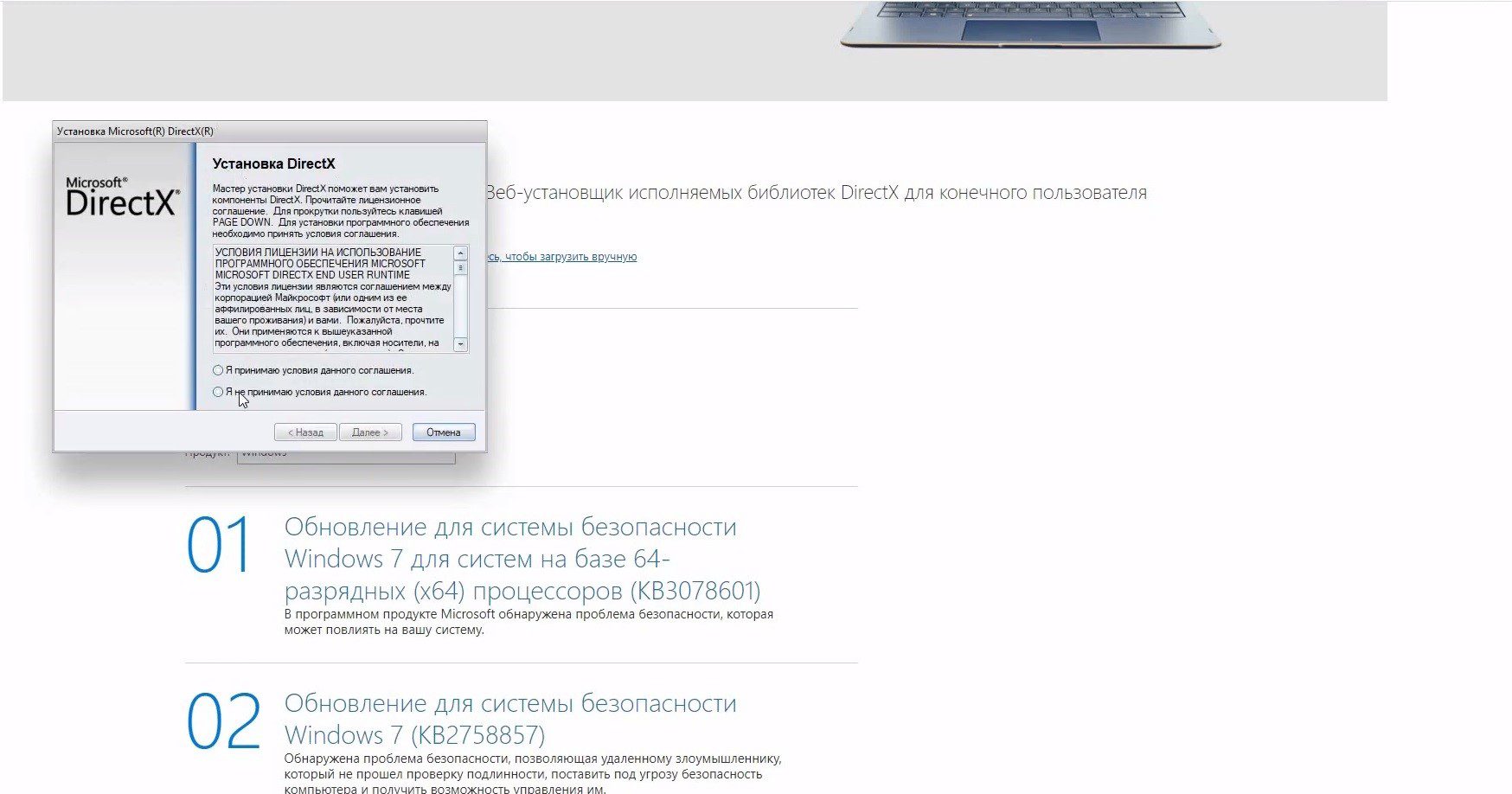Click the laptop image at top of page

[x=1029, y=24]
